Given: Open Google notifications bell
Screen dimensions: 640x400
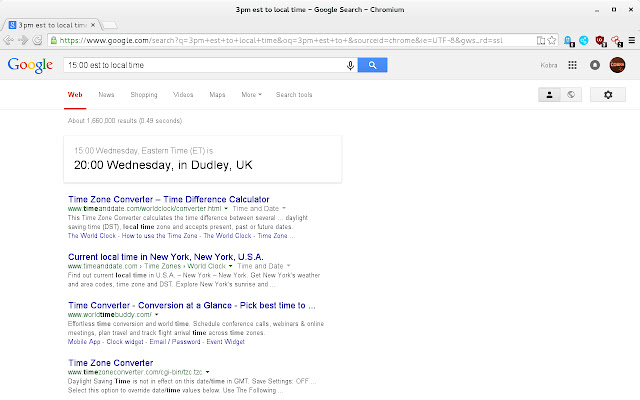Looking at the screenshot, I should (595, 65).
